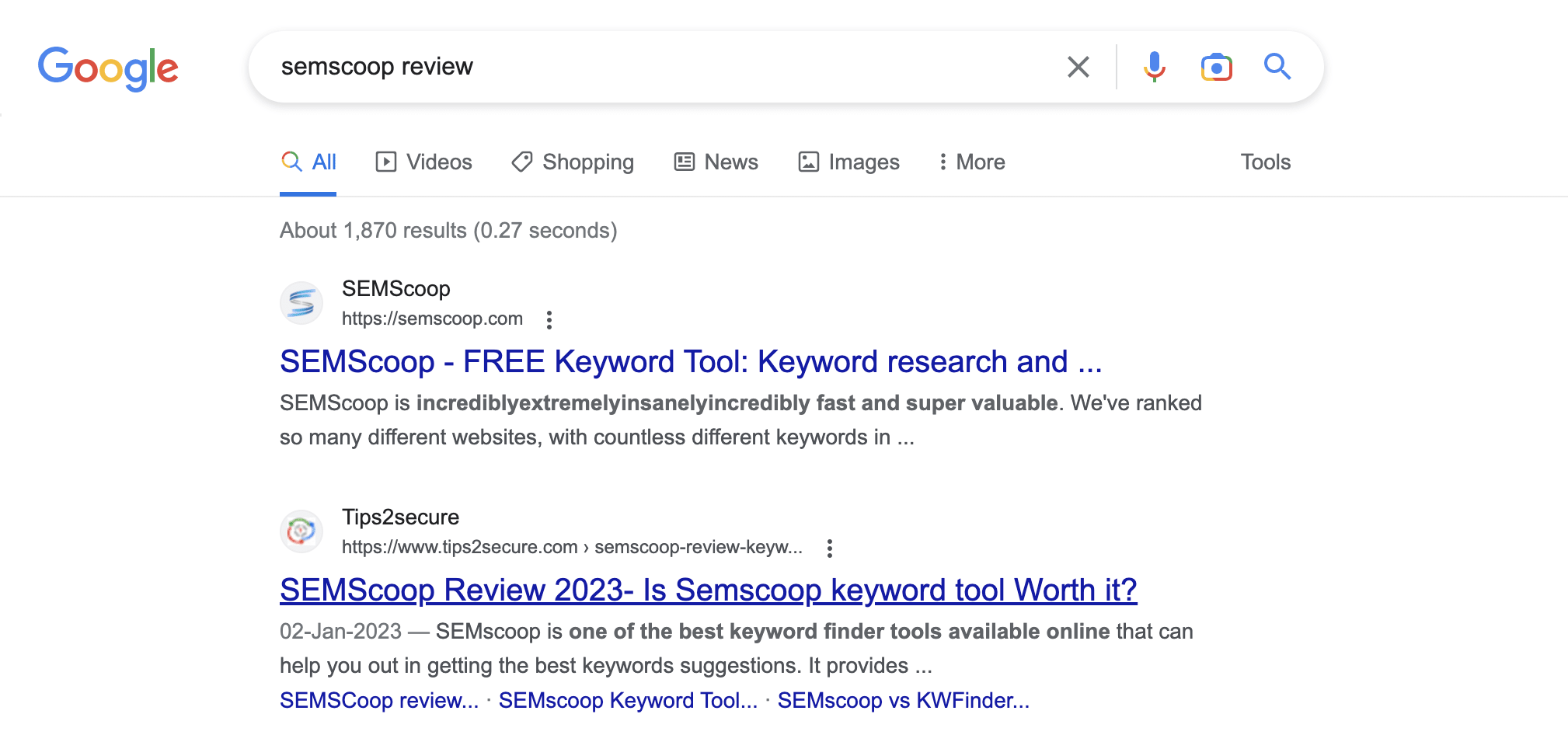Open the Tools filter options
Viewport: 1568px width, 735px height.
click(x=1265, y=162)
